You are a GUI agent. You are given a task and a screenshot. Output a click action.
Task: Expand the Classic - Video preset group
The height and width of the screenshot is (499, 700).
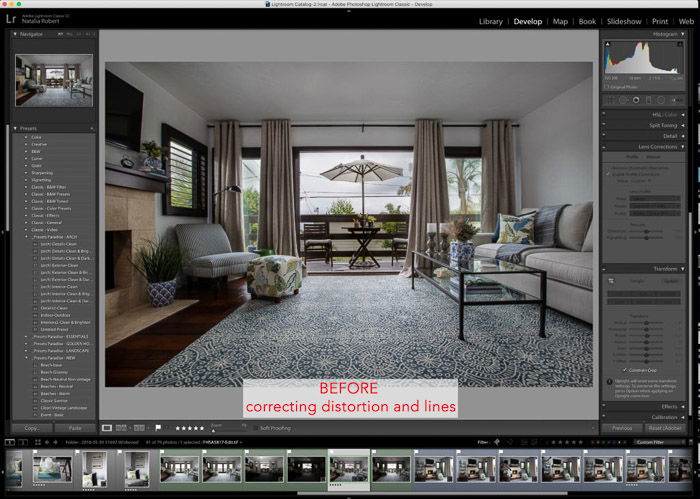pos(25,230)
